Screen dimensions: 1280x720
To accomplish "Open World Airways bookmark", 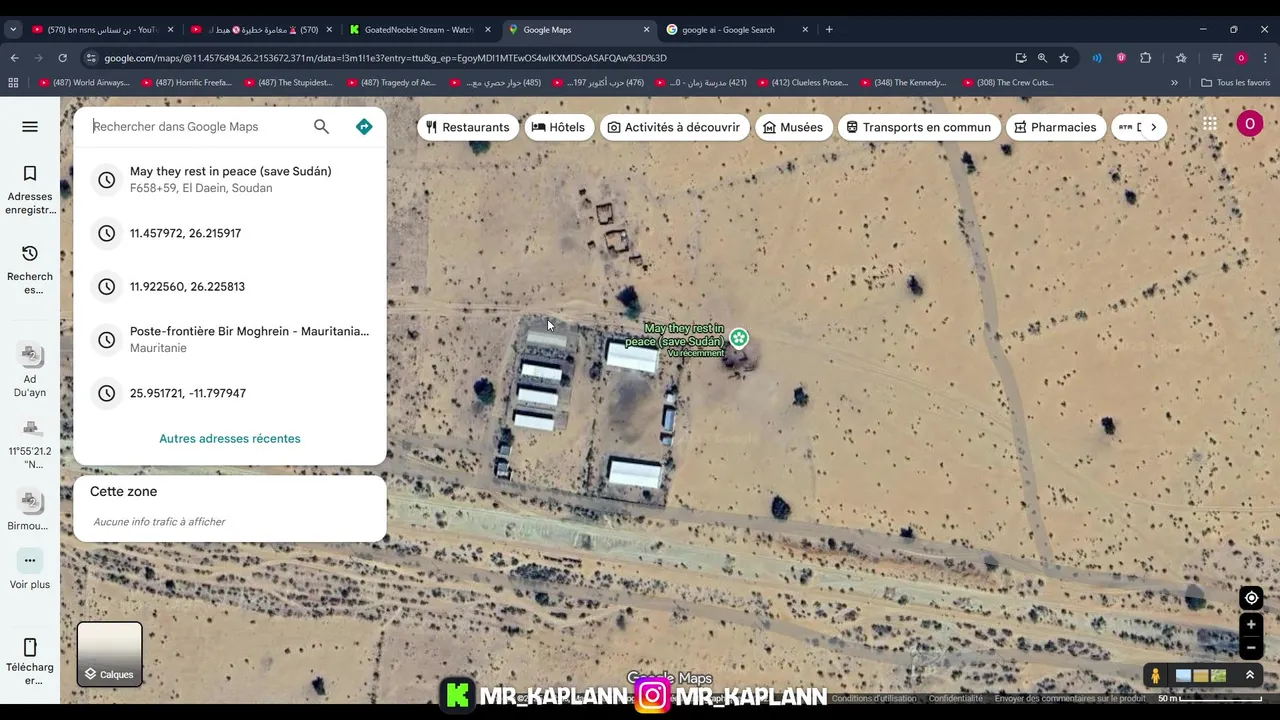I will point(84,83).
